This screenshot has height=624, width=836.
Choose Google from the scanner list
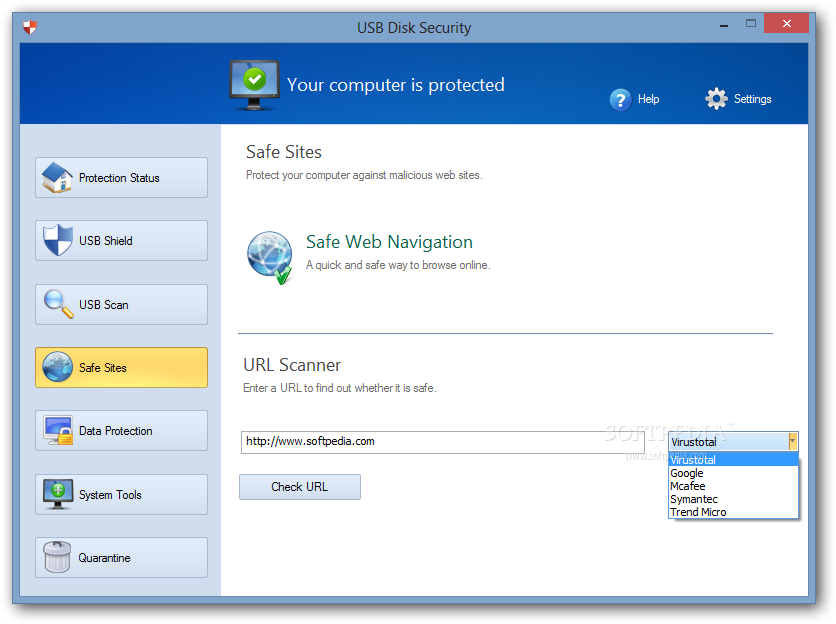click(x=734, y=473)
